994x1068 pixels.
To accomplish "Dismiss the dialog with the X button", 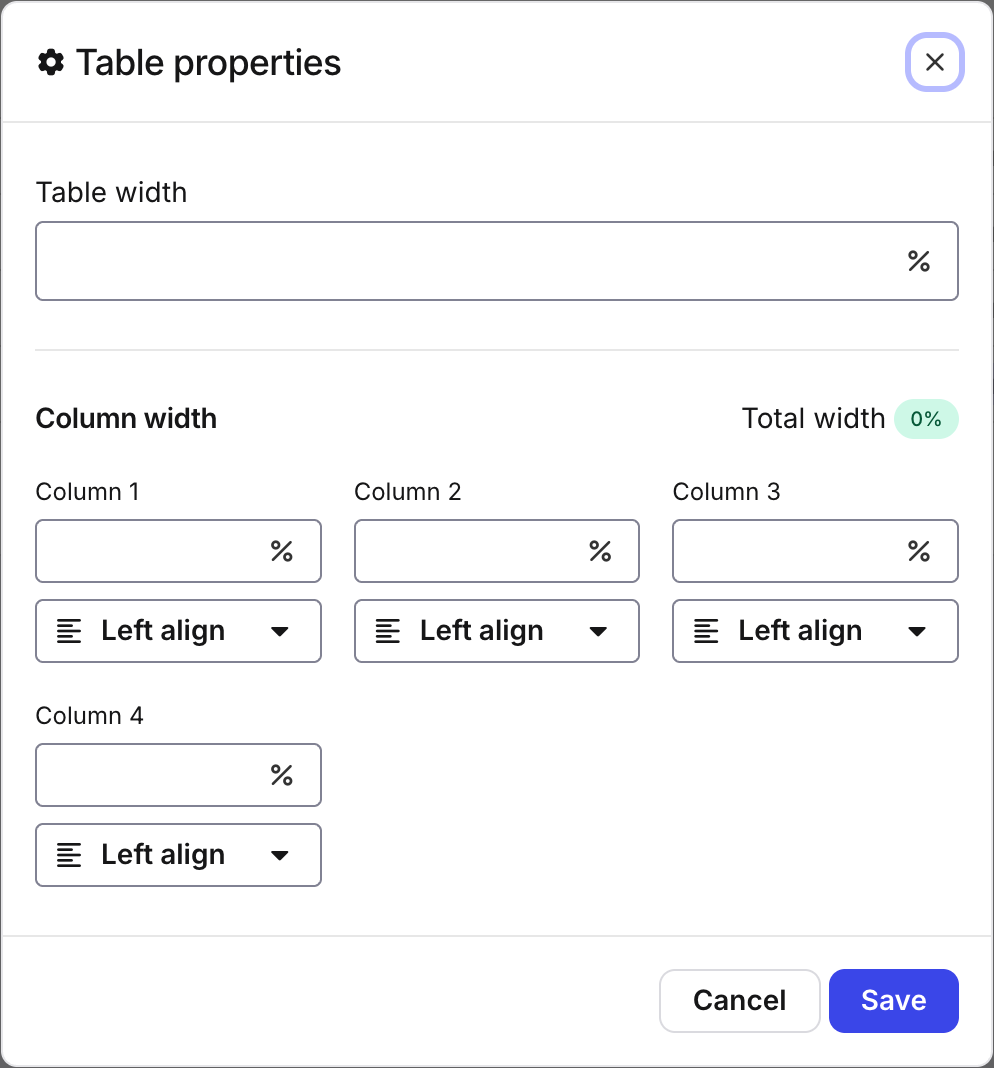I will point(934,62).
